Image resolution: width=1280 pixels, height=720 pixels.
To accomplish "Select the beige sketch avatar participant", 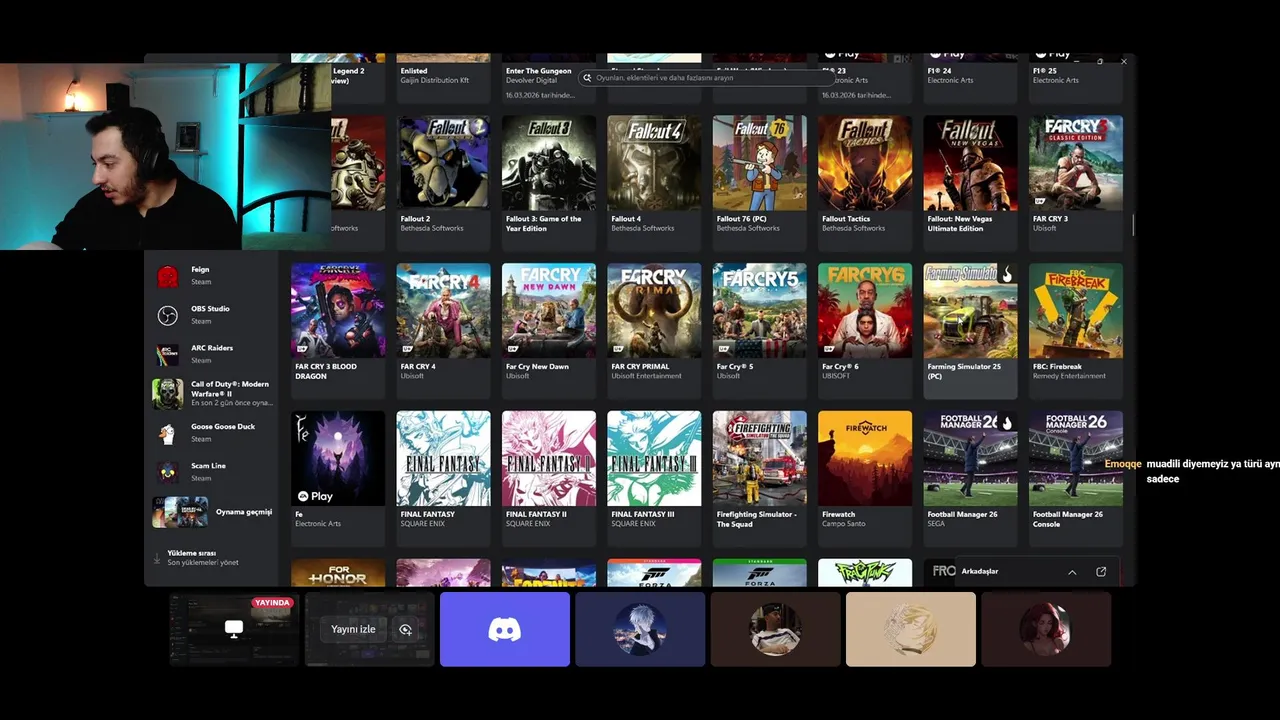I will pos(910,629).
